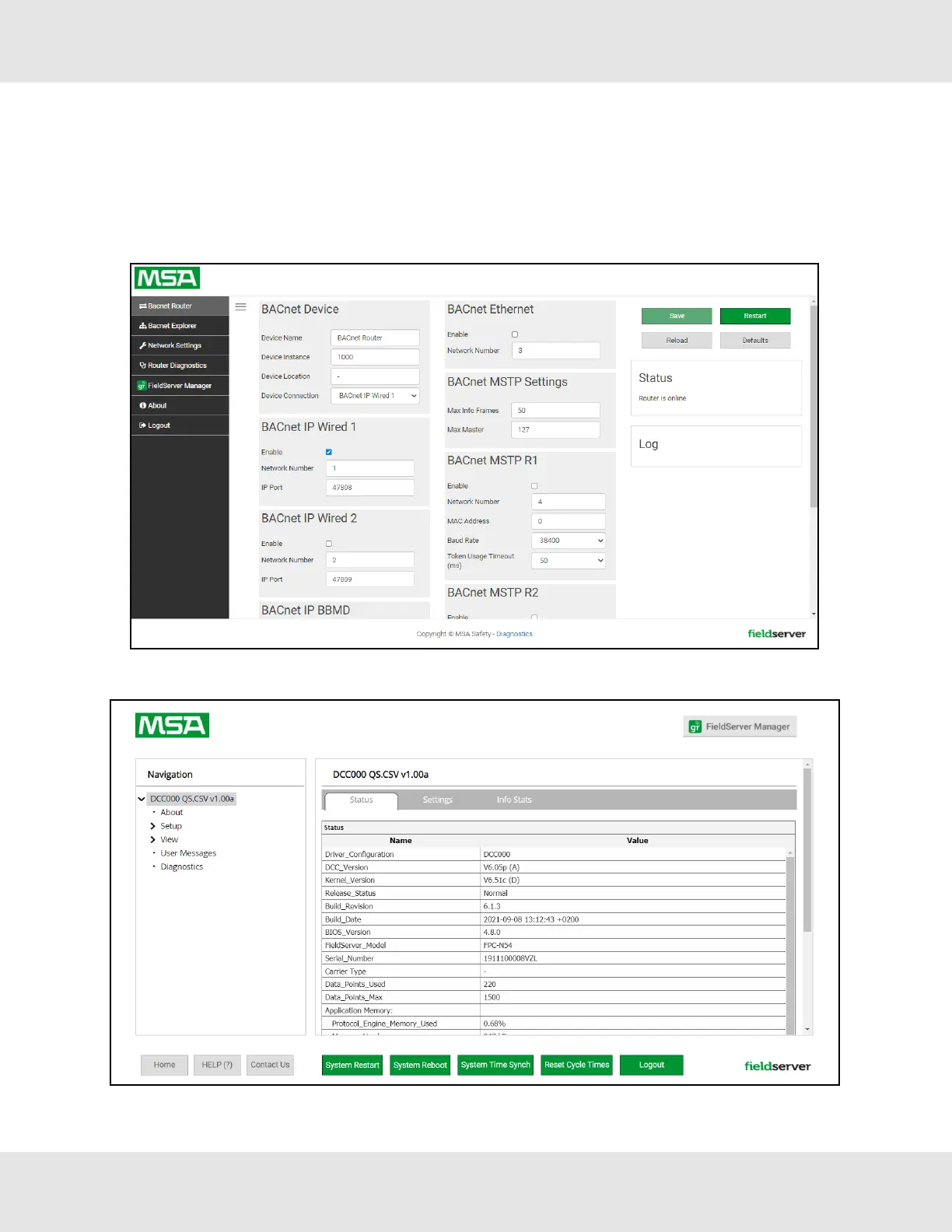Expand the View tree node
The height and width of the screenshot is (1232, 952).
(153, 840)
